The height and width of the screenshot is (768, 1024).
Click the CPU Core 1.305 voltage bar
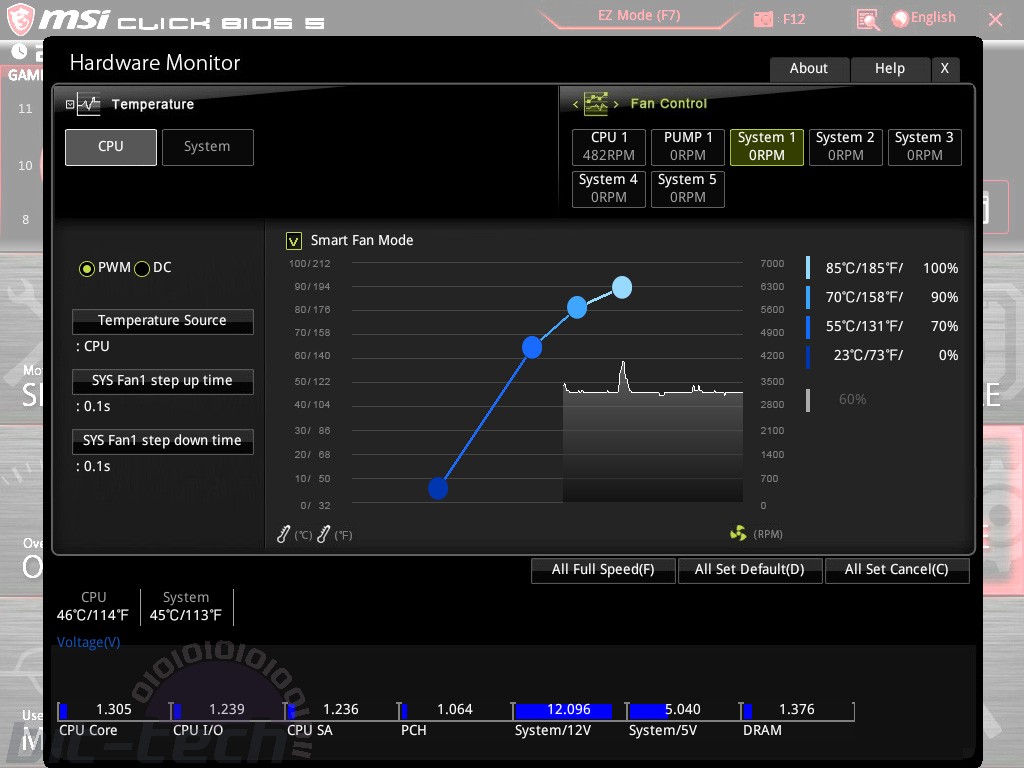[114, 710]
